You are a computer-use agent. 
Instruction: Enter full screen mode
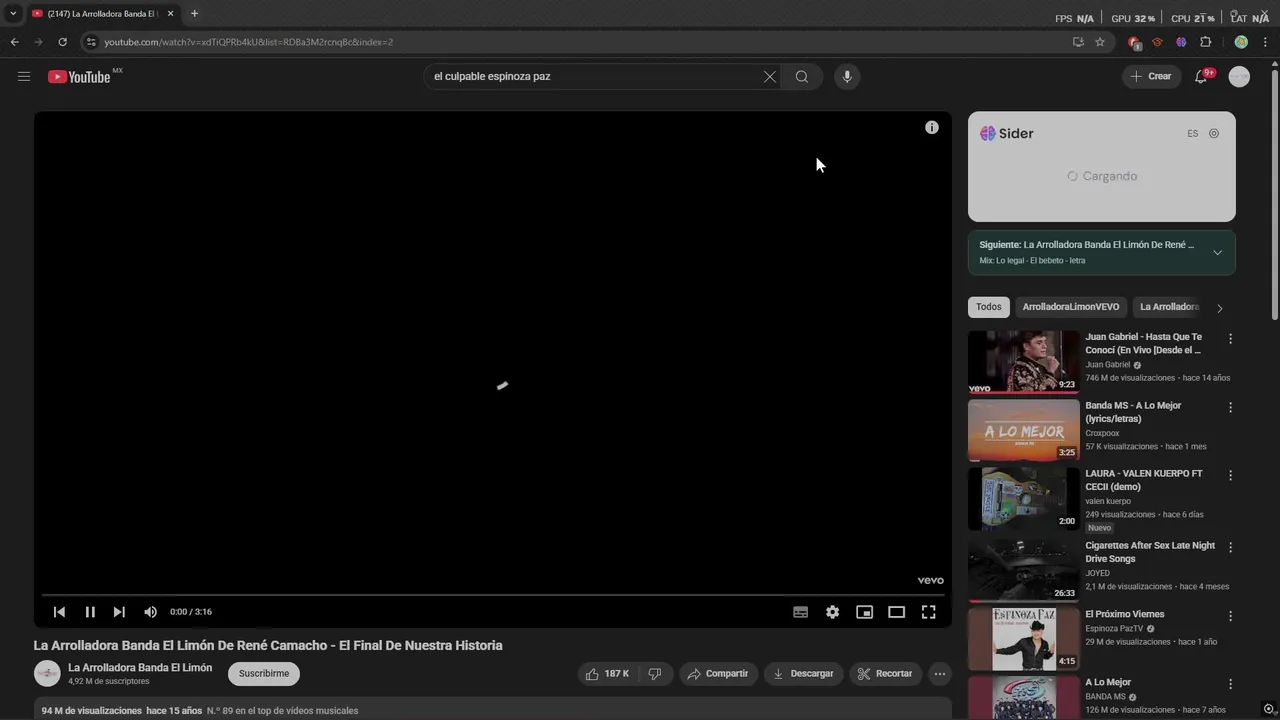pos(928,612)
